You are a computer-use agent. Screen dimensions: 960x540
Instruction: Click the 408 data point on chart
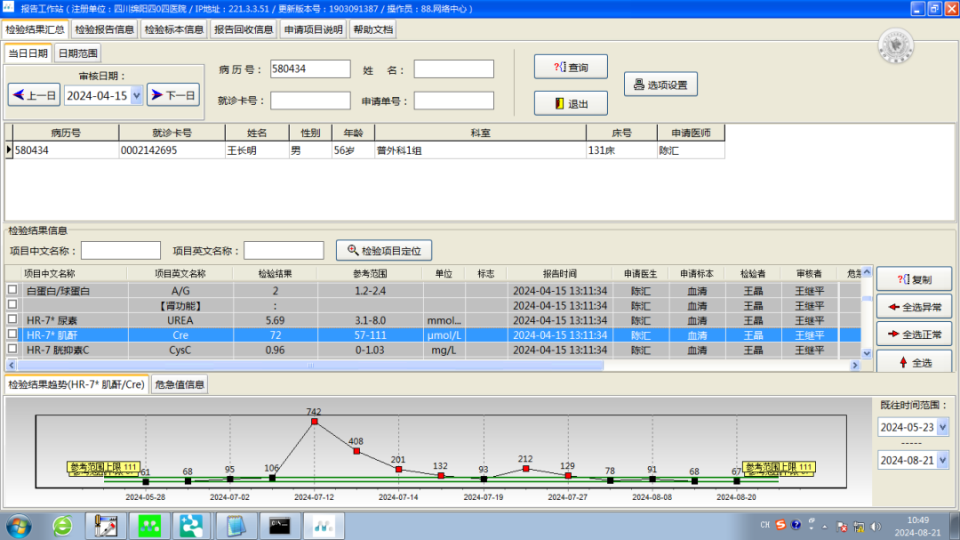pyautogui.click(x=356, y=451)
